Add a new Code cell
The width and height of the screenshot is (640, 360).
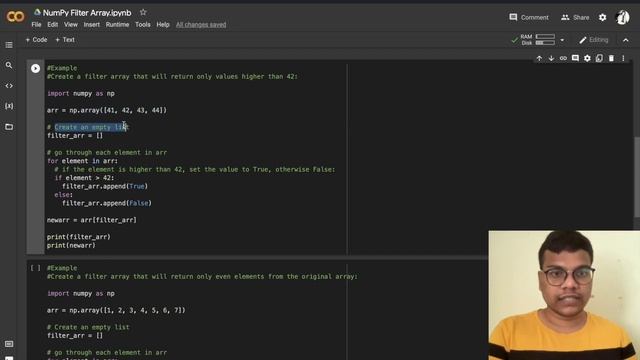pyautogui.click(x=36, y=40)
